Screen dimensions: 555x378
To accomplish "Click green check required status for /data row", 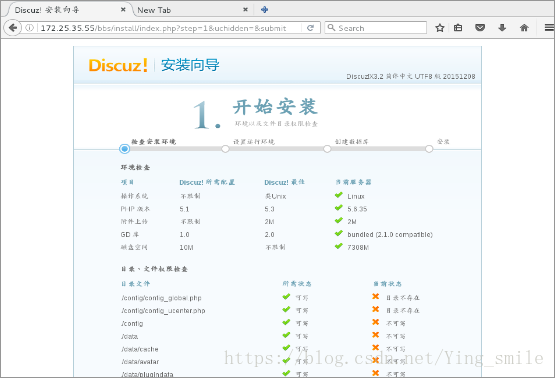I will pyautogui.click(x=286, y=335).
